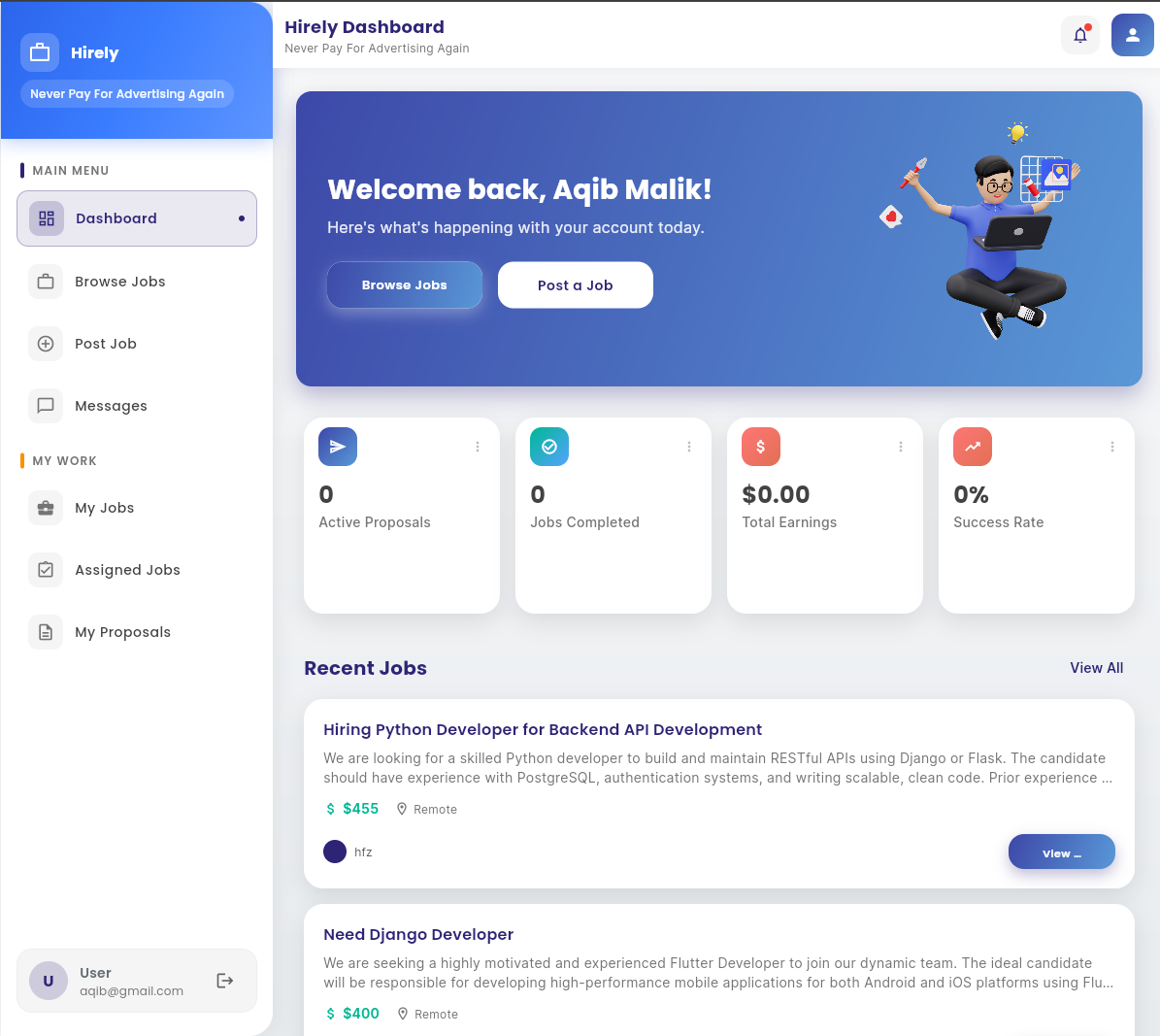Click the Post a Job button
Image resolution: width=1160 pixels, height=1036 pixels.
coord(575,284)
